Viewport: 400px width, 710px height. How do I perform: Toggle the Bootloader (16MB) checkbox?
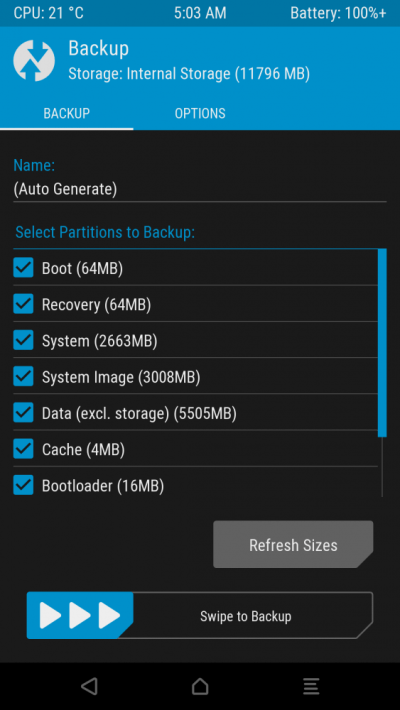point(23,485)
